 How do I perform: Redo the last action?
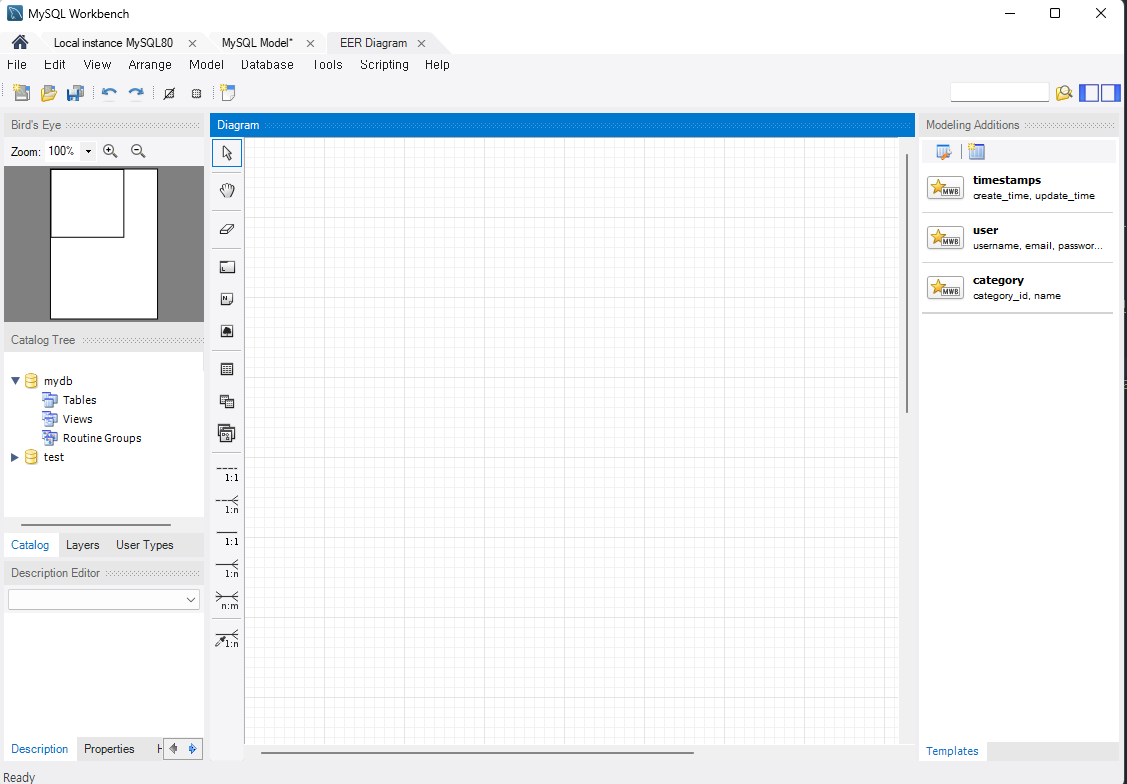coord(136,93)
